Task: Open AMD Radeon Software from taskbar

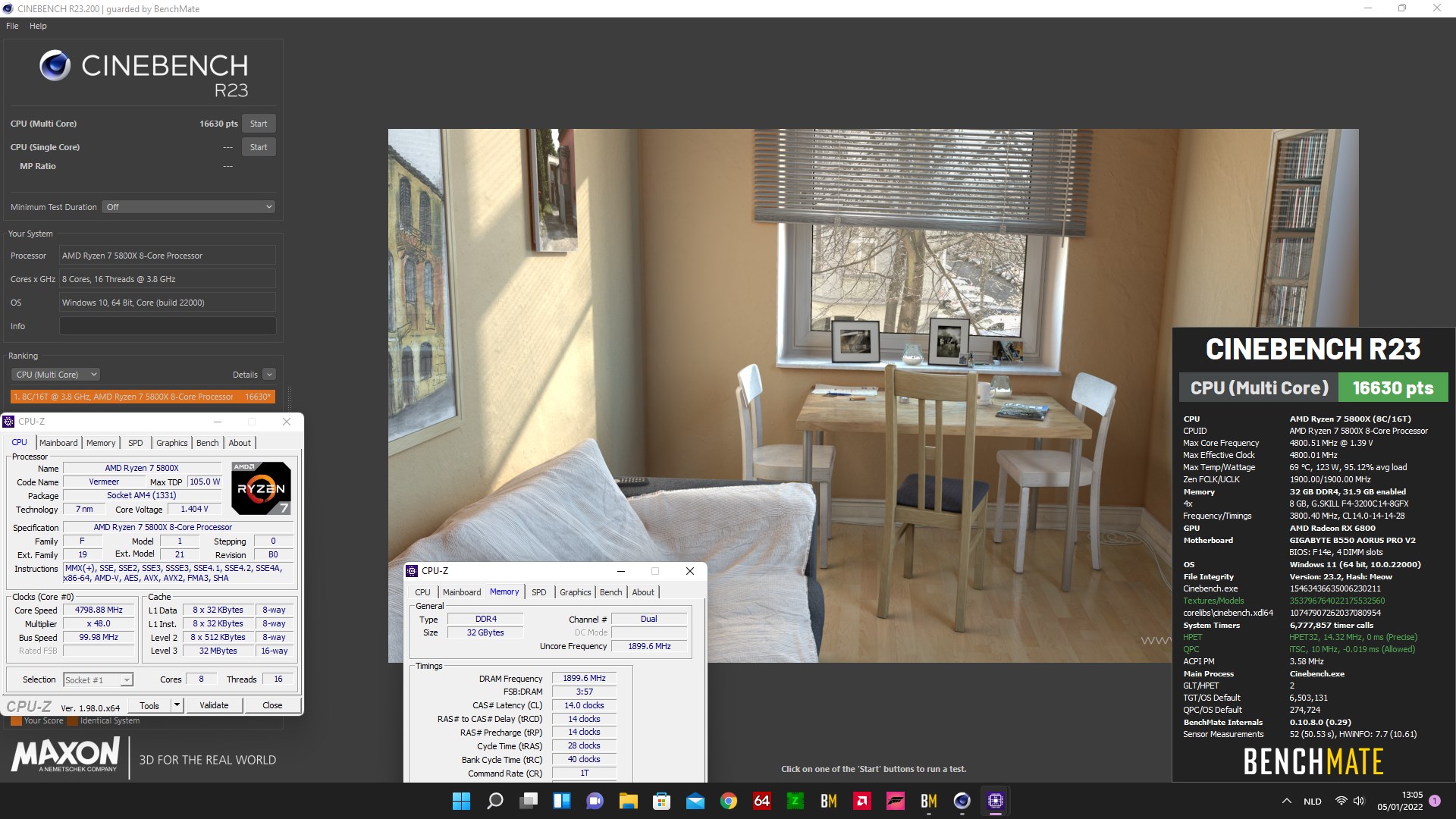Action: (861, 801)
